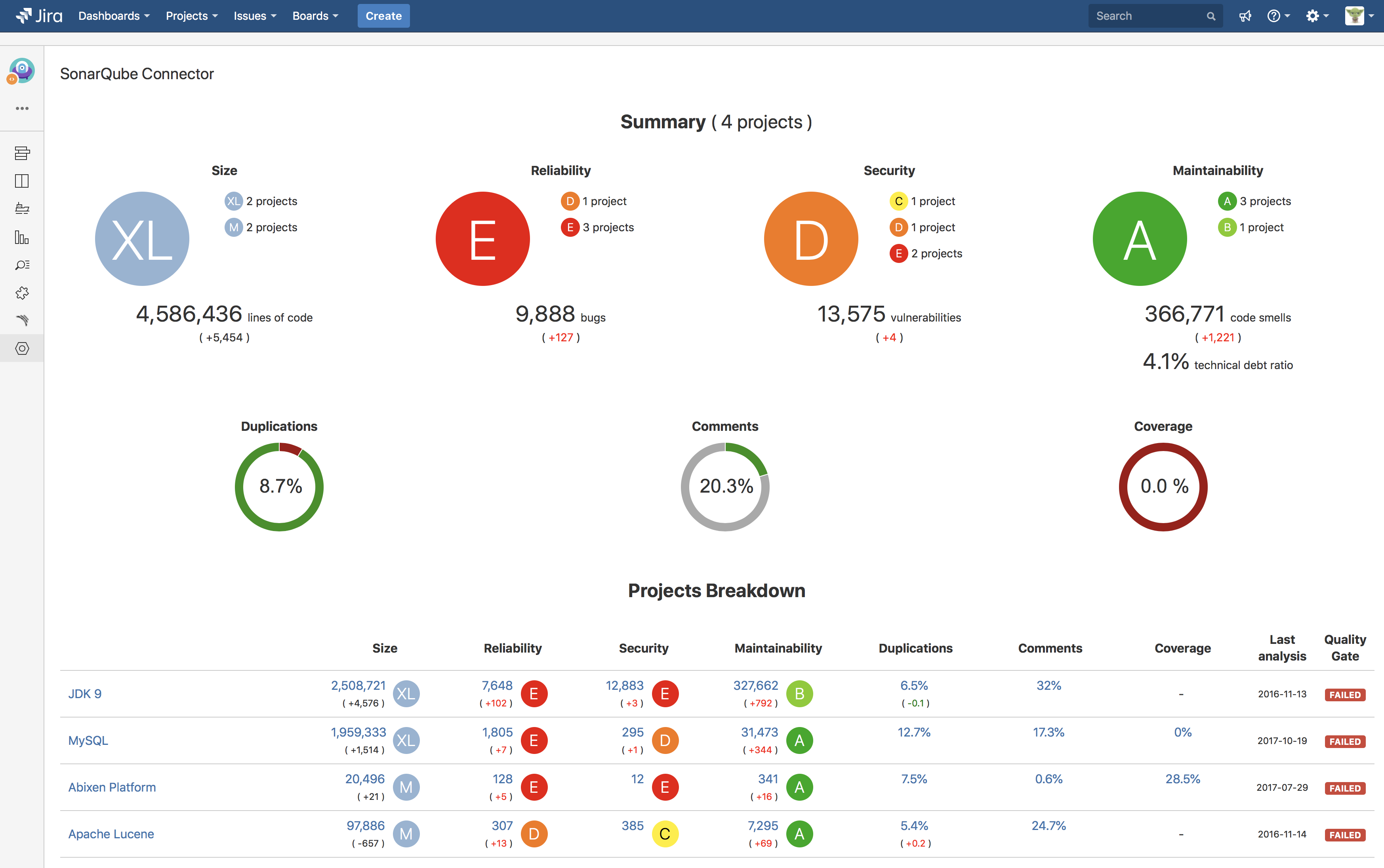Click the 4.1% technical debt ratio
This screenshot has width=1384, height=868.
(1218, 362)
